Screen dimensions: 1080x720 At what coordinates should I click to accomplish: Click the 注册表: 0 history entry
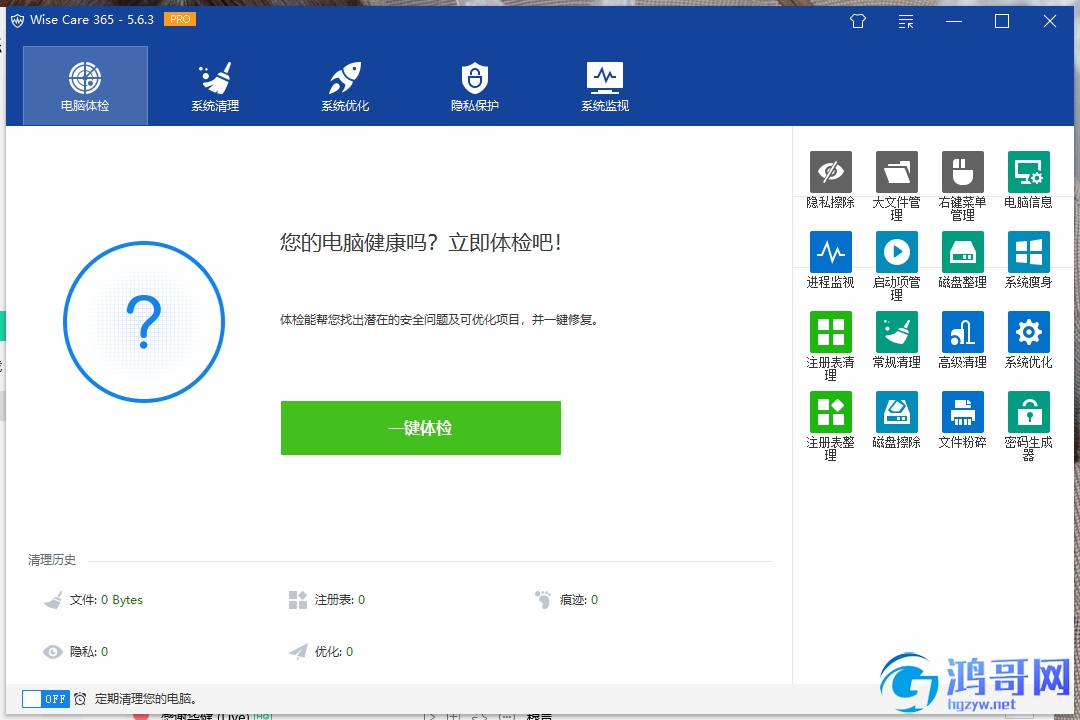pos(340,600)
